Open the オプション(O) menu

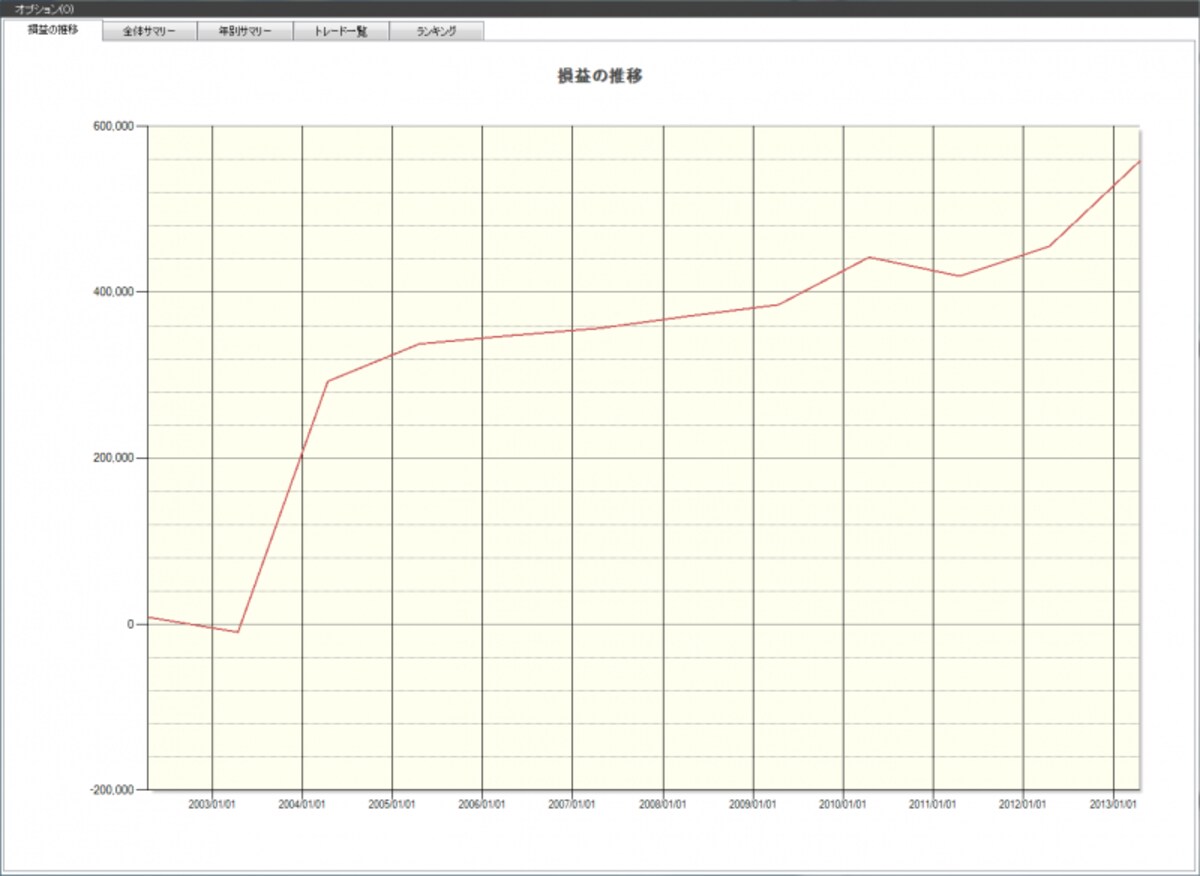tap(44, 8)
